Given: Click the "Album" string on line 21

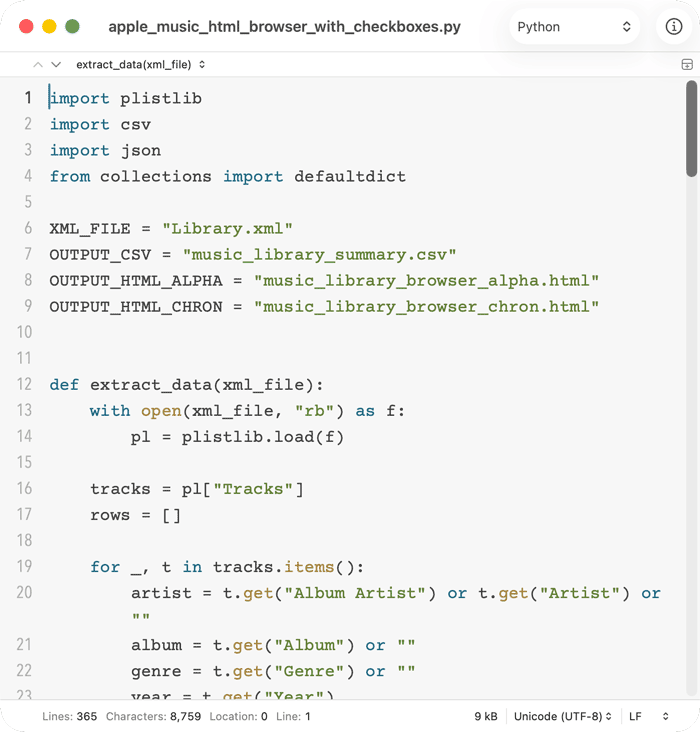Looking at the screenshot, I should (x=309, y=645).
